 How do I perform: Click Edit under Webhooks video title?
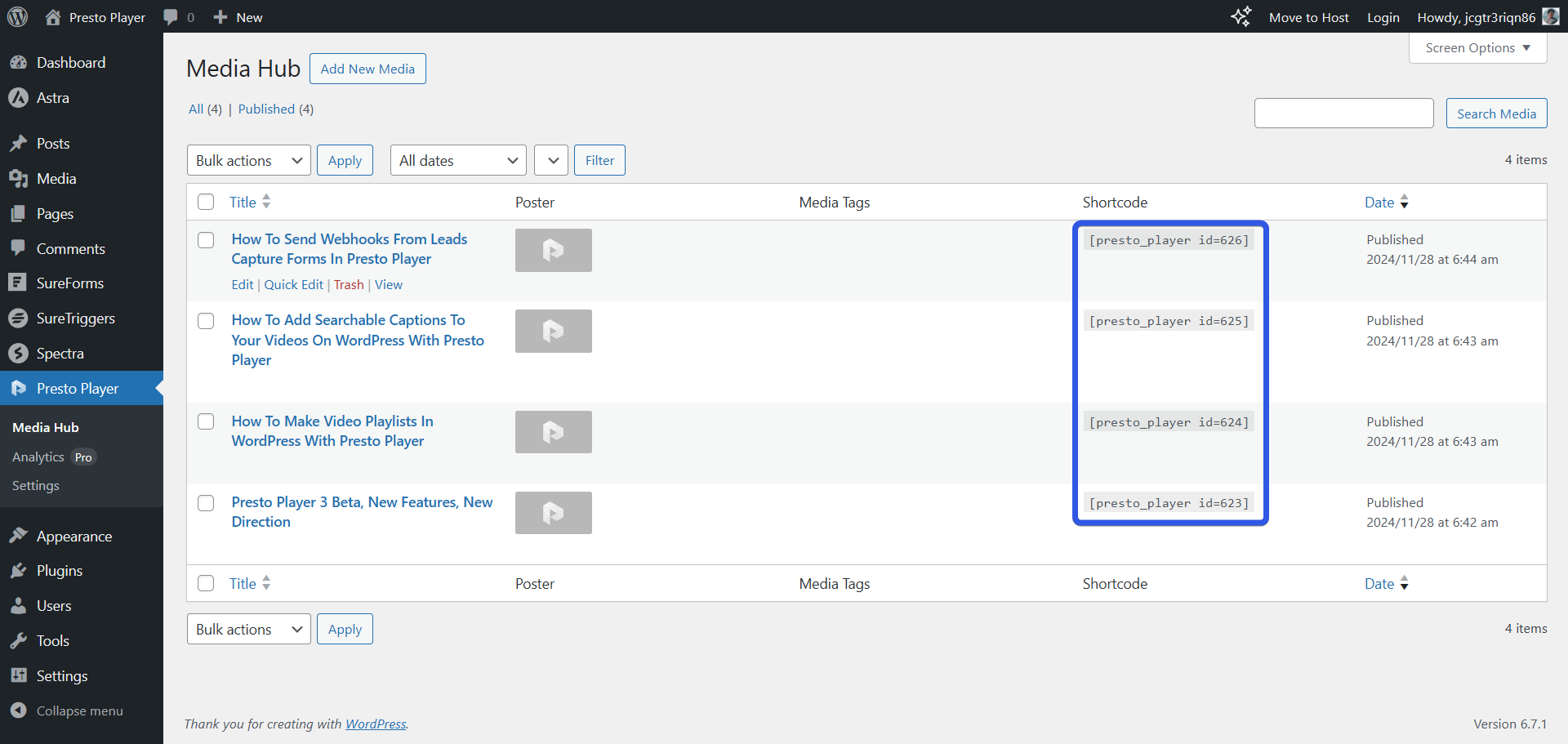[x=243, y=284]
